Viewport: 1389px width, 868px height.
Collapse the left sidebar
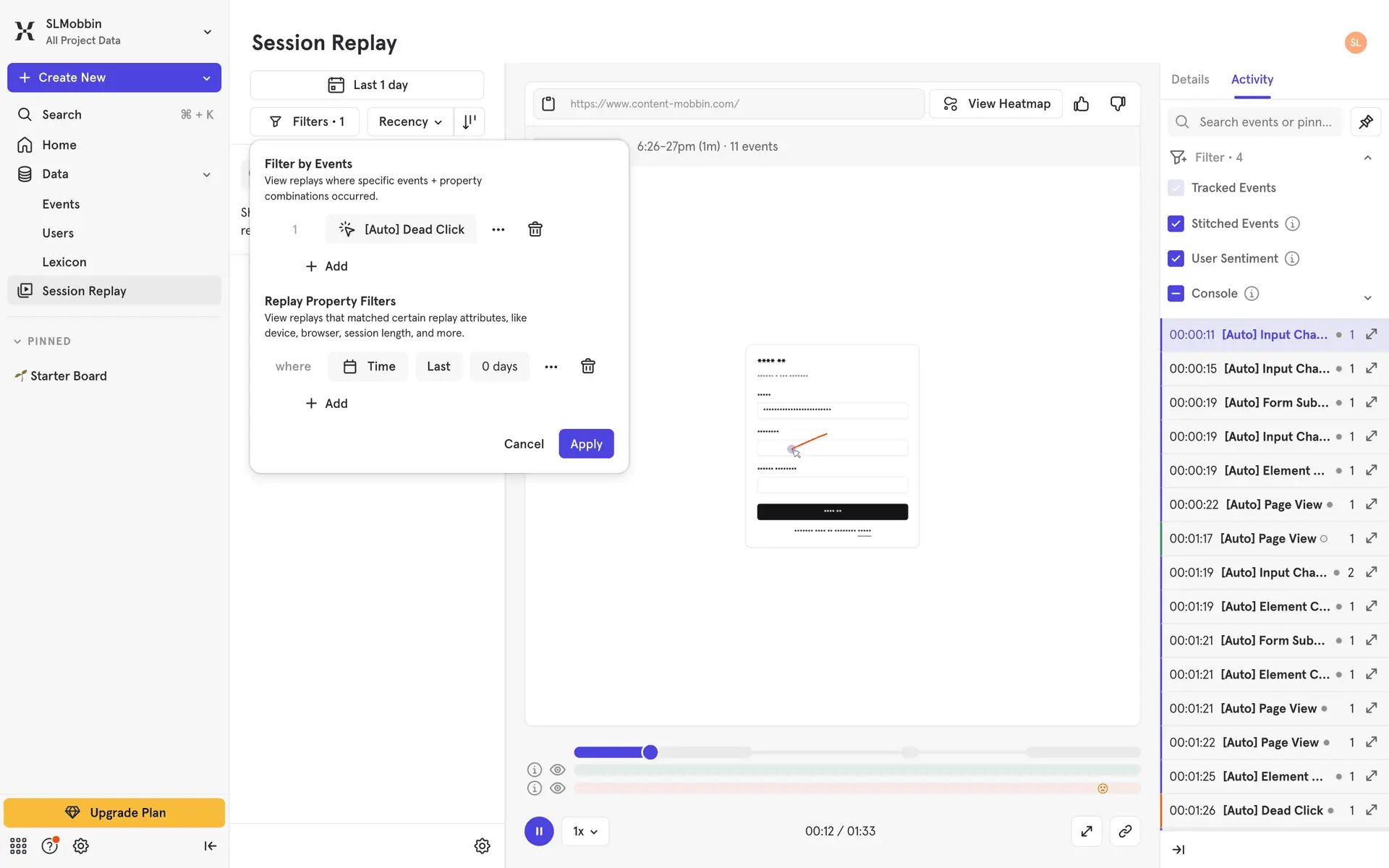tap(210, 846)
